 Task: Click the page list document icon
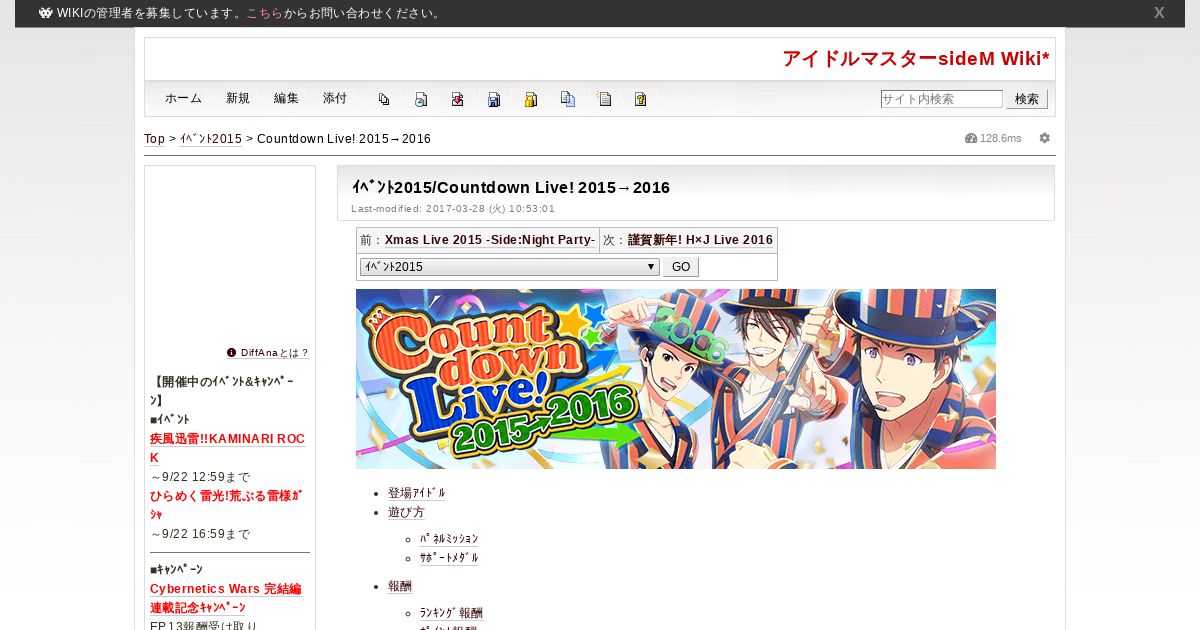click(604, 99)
